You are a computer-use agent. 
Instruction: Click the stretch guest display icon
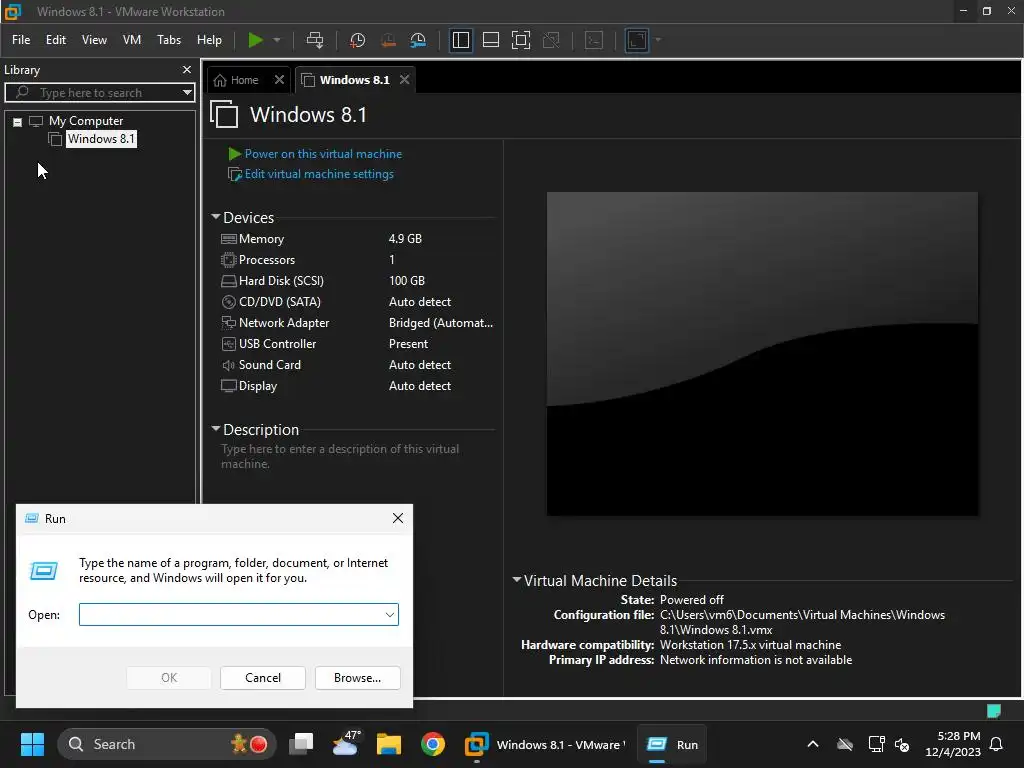637,40
